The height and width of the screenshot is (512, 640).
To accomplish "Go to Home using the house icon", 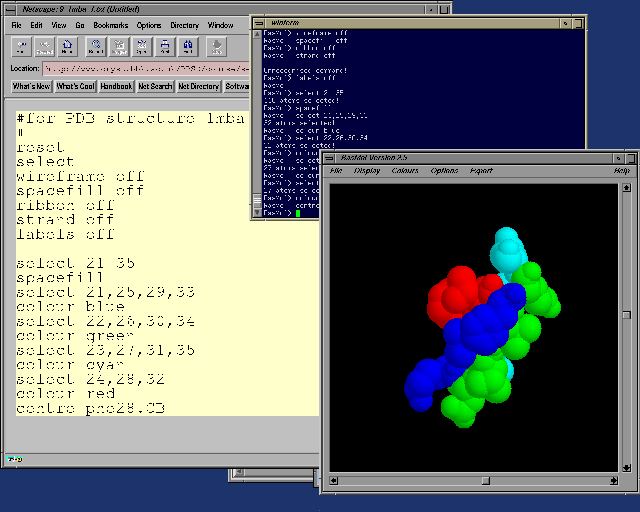I will [68, 46].
